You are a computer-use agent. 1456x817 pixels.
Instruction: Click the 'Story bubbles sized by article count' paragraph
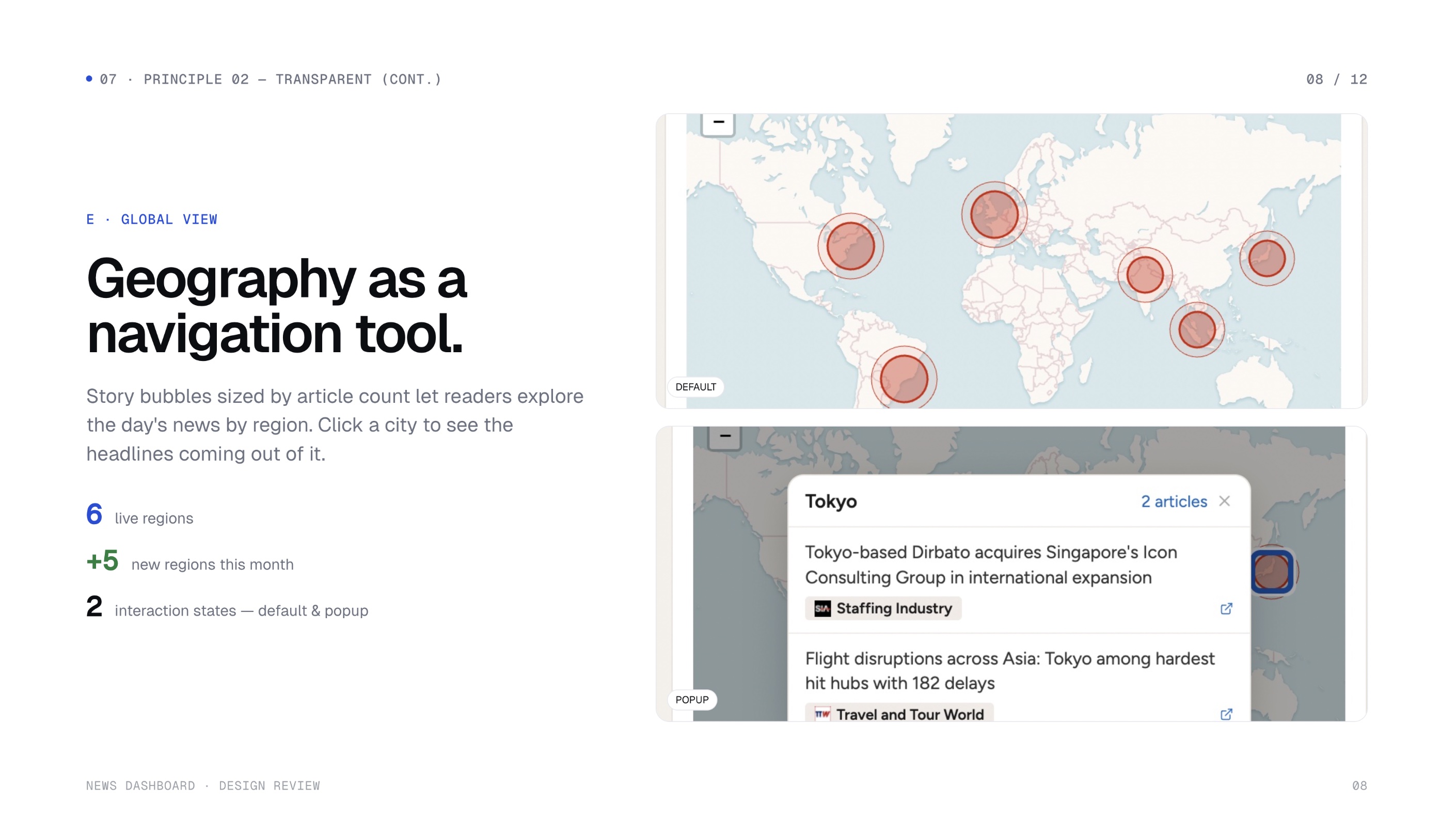coord(335,425)
